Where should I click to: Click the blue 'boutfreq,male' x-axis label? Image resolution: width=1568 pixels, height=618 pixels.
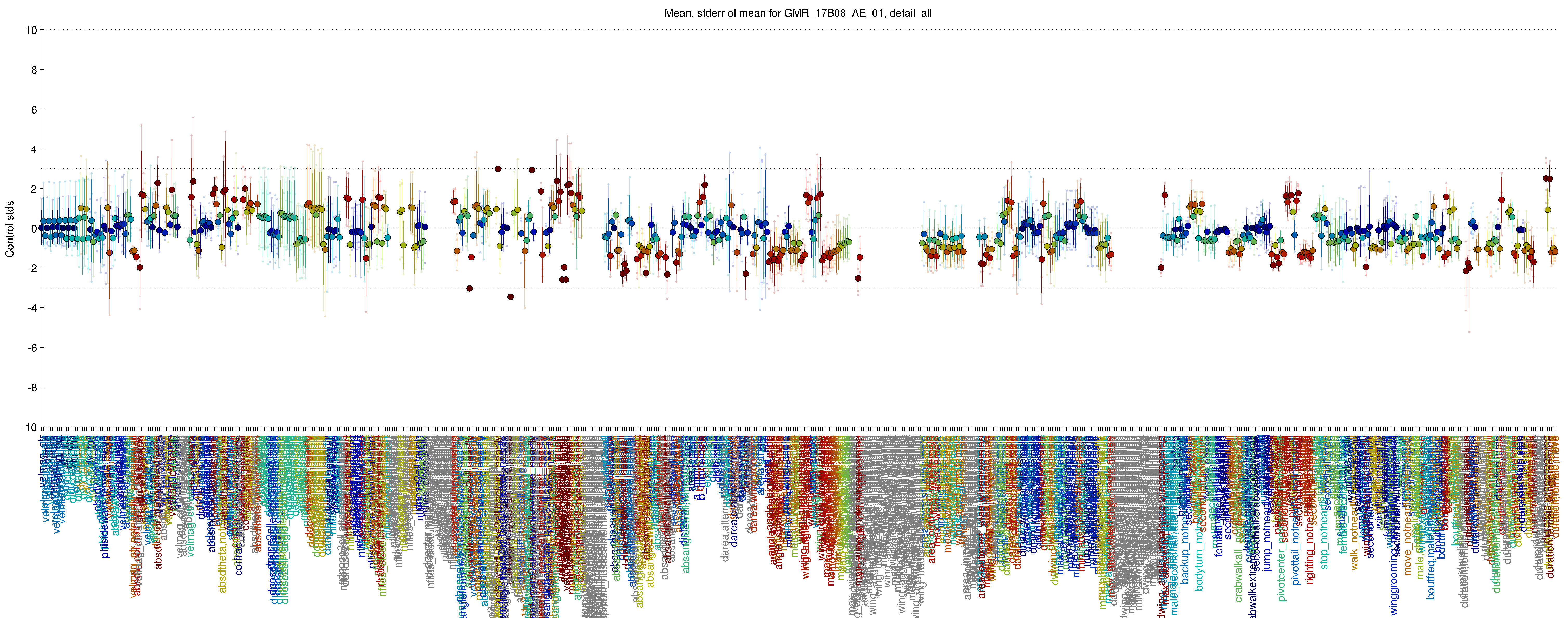(1431, 566)
